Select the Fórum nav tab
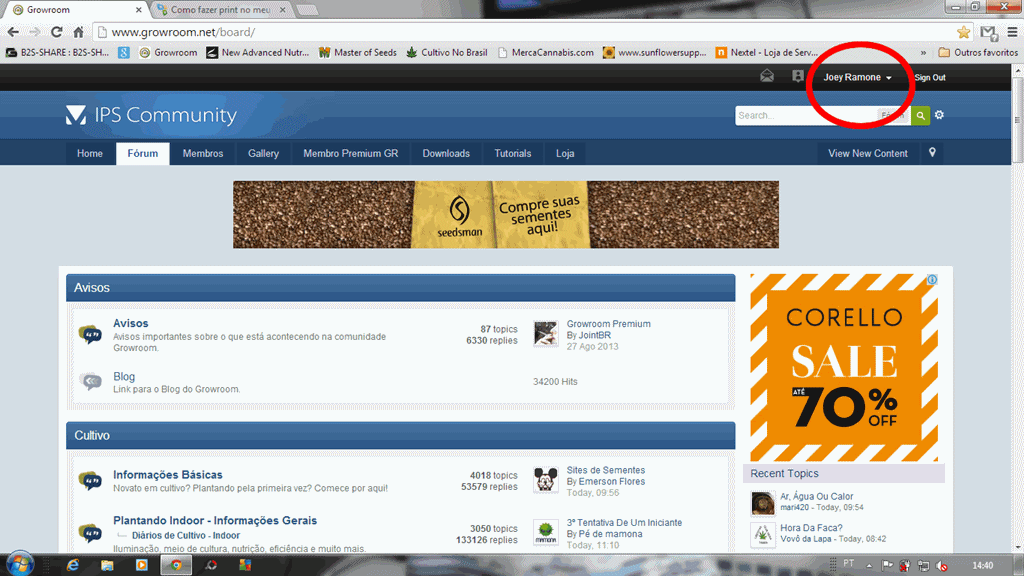The height and width of the screenshot is (576, 1024). pyautogui.click(x=142, y=153)
